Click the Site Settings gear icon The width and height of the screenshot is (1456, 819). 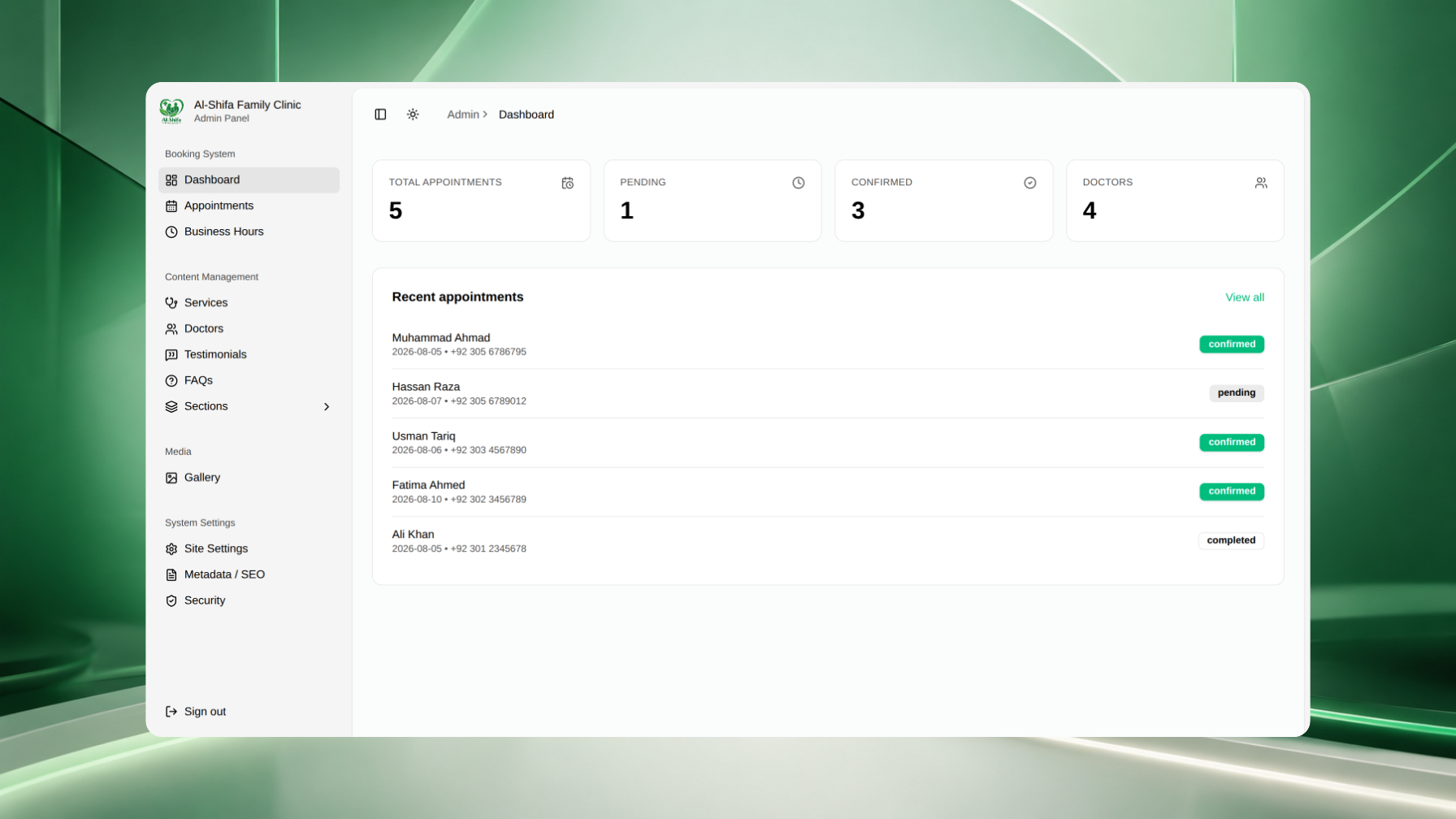coord(171,549)
